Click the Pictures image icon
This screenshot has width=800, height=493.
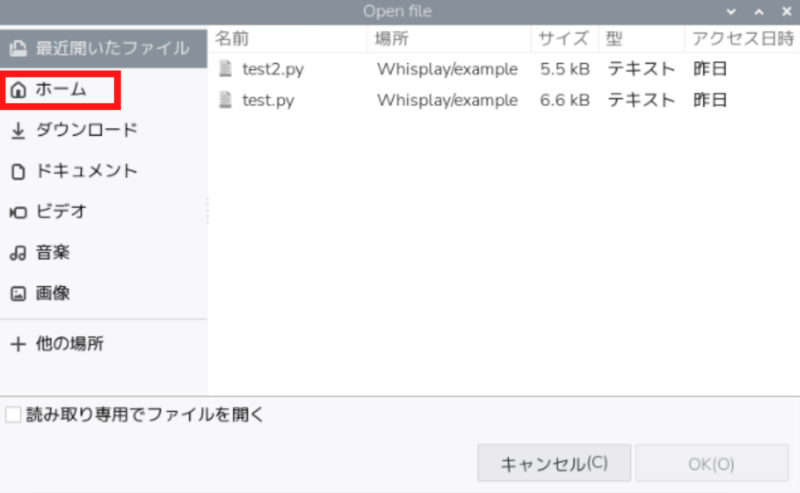coord(17,294)
